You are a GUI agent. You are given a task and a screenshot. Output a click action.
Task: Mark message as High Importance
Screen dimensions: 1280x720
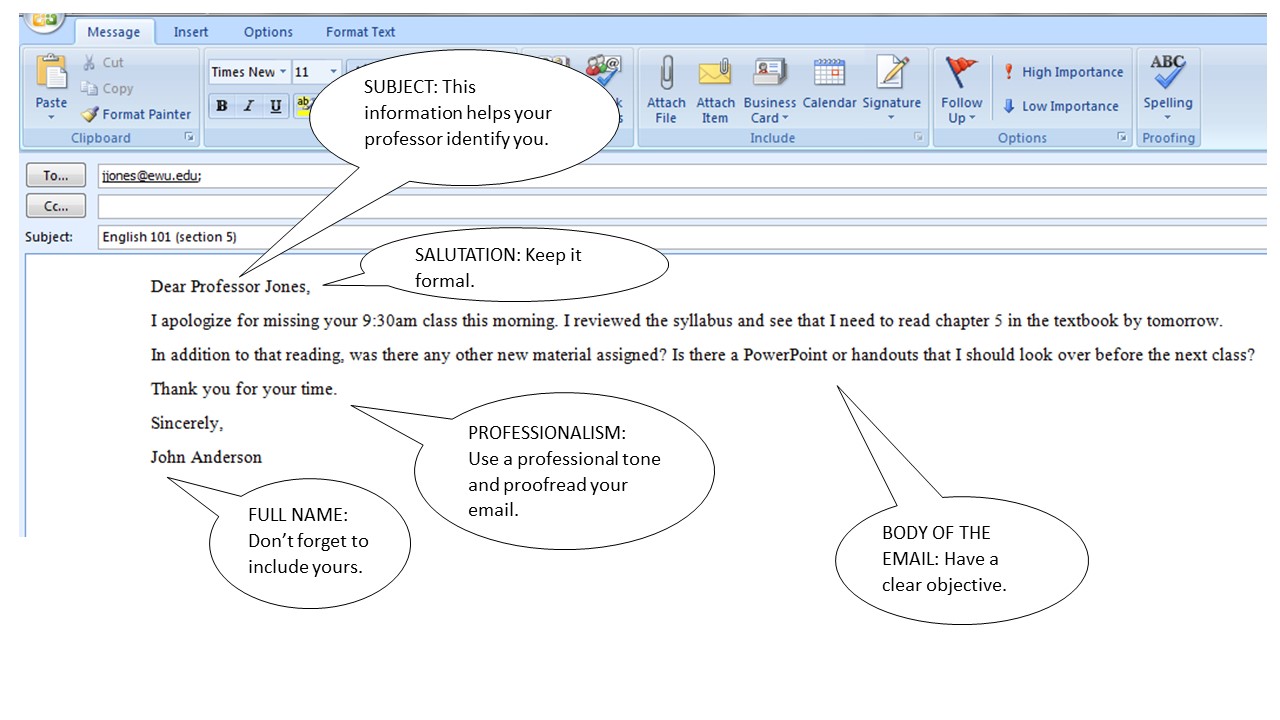(1063, 72)
